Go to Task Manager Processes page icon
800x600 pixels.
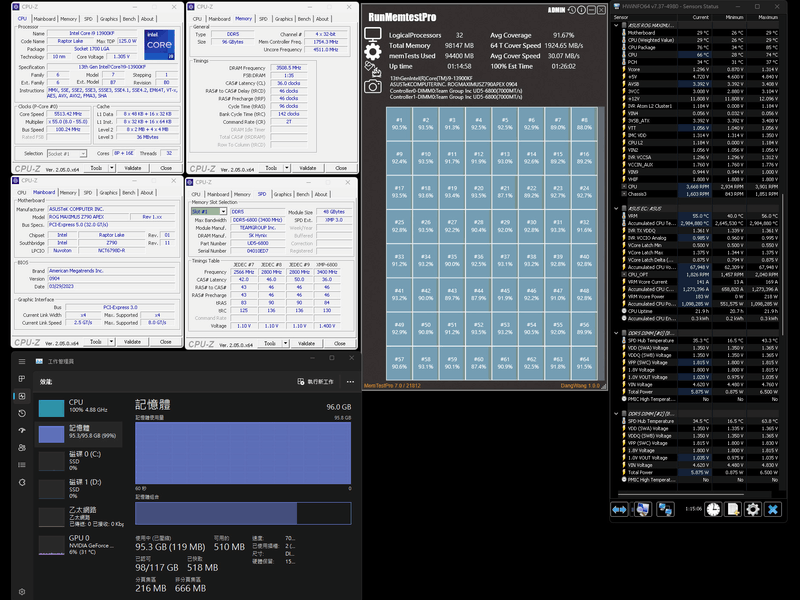point(22,379)
